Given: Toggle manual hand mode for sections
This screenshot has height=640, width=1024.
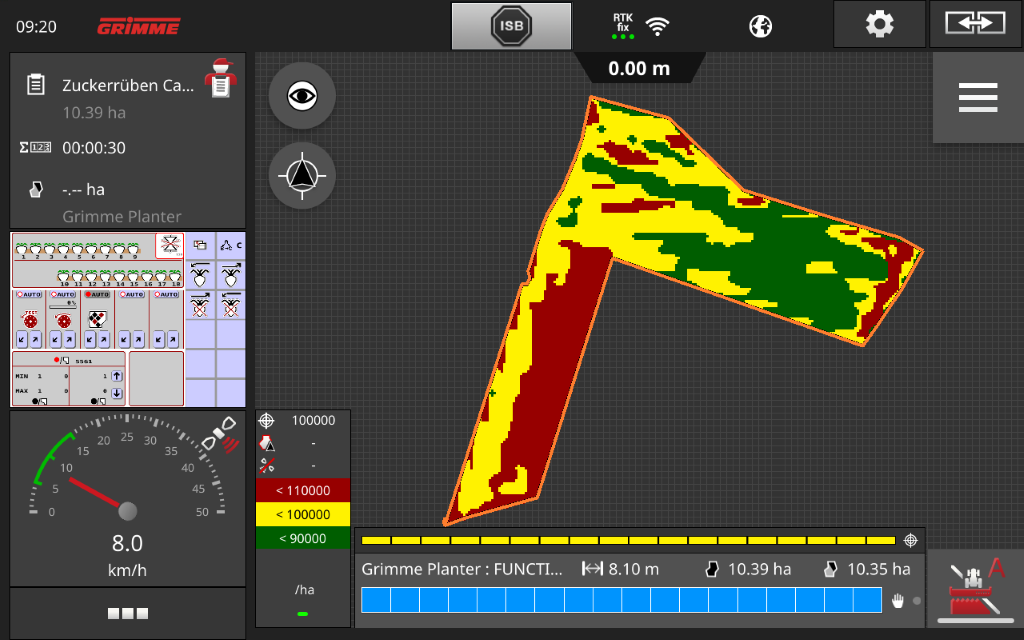Looking at the screenshot, I should click(899, 601).
